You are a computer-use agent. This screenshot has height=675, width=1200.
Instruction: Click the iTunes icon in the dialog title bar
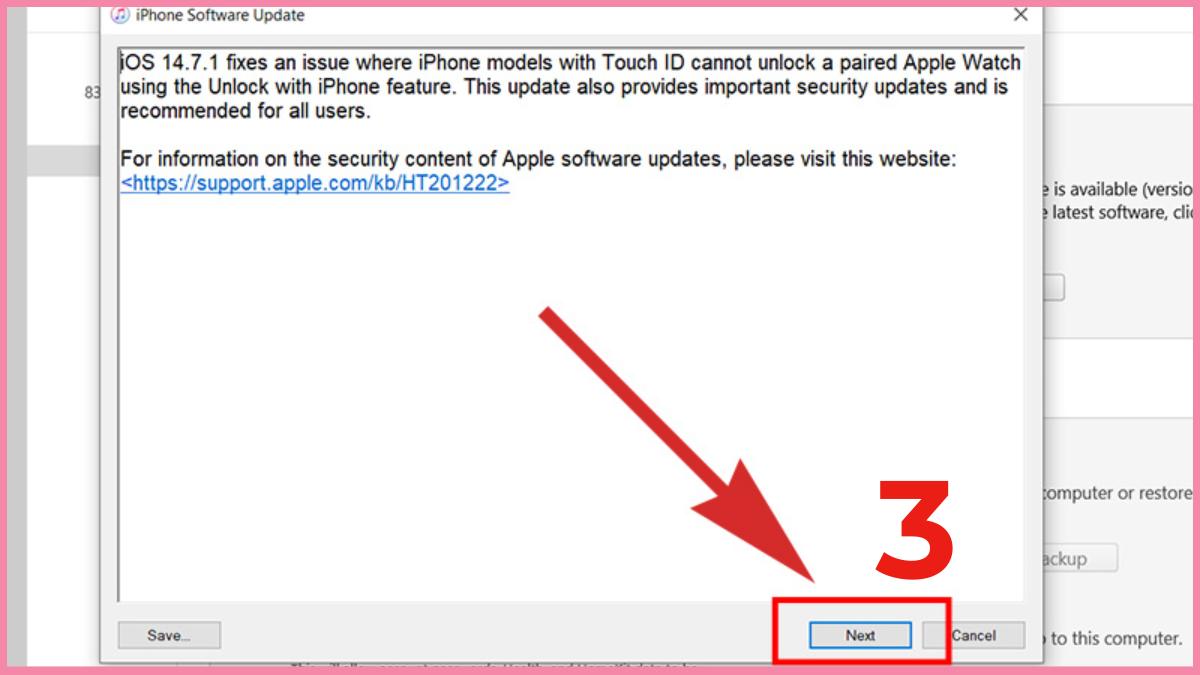[120, 15]
